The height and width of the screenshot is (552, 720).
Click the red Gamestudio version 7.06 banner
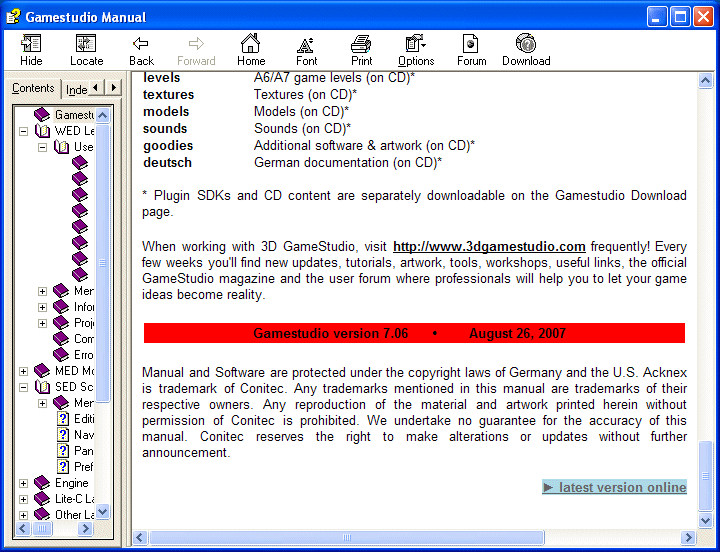coord(414,333)
